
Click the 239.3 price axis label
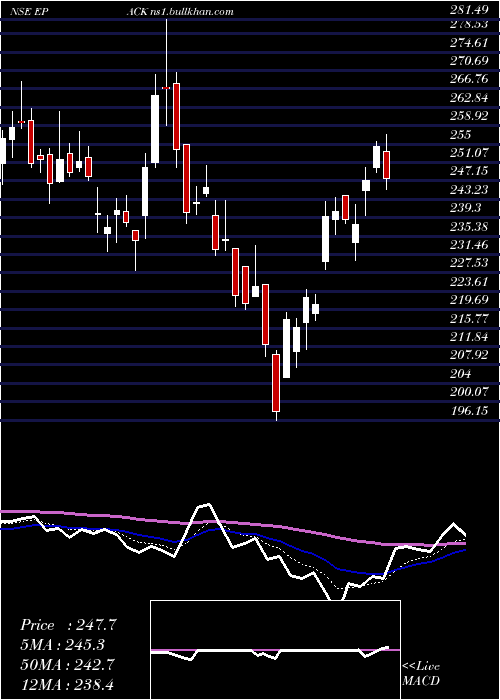(466, 208)
